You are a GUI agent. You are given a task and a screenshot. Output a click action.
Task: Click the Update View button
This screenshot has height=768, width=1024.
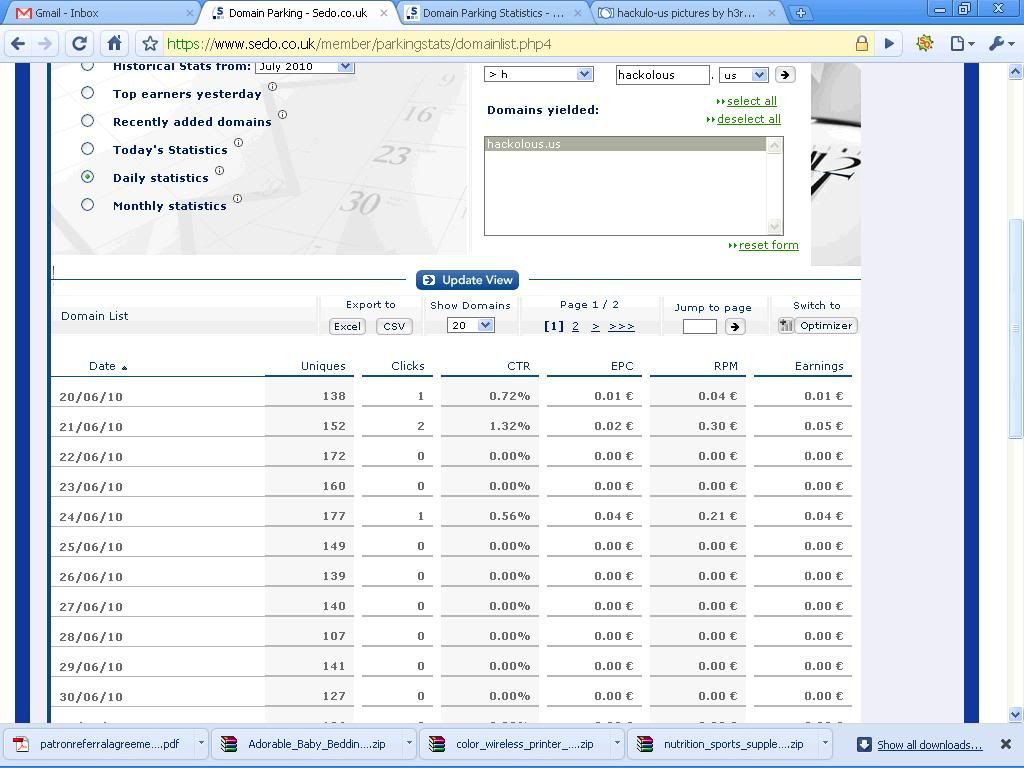tap(467, 280)
